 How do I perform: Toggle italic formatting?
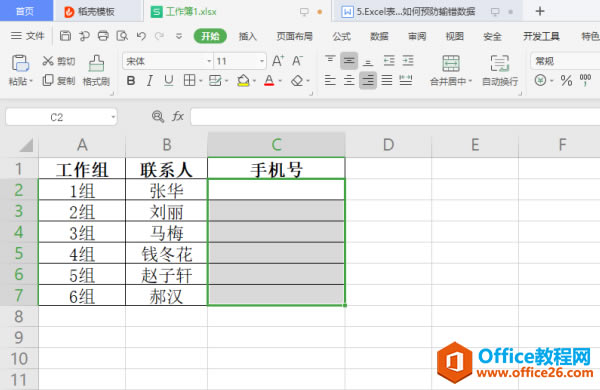(x=150, y=81)
